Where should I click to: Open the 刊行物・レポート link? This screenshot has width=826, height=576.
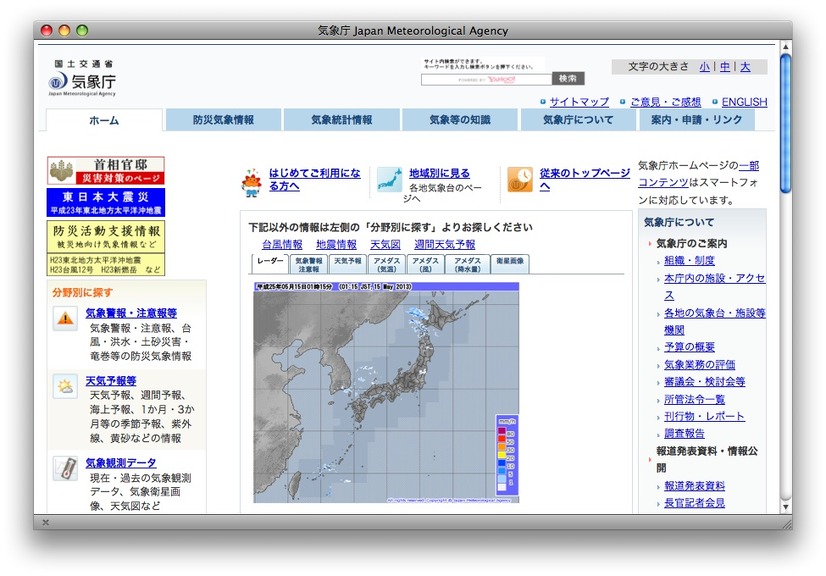pyautogui.click(x=704, y=416)
